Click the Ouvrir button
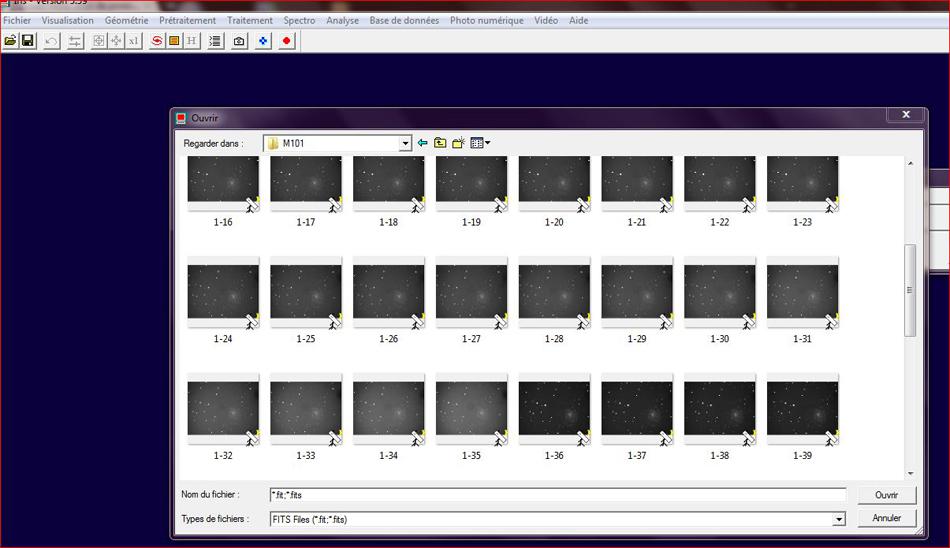Screen dimensions: 950x548 886,495
